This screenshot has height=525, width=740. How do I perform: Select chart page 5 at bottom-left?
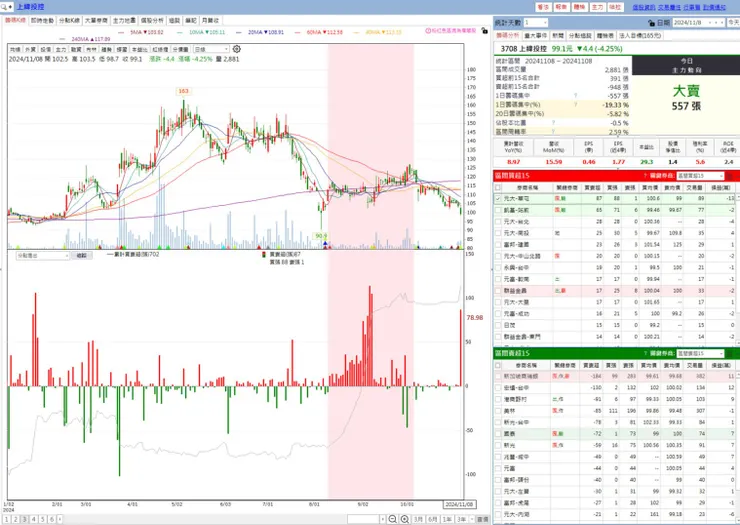pyautogui.click(x=42, y=519)
